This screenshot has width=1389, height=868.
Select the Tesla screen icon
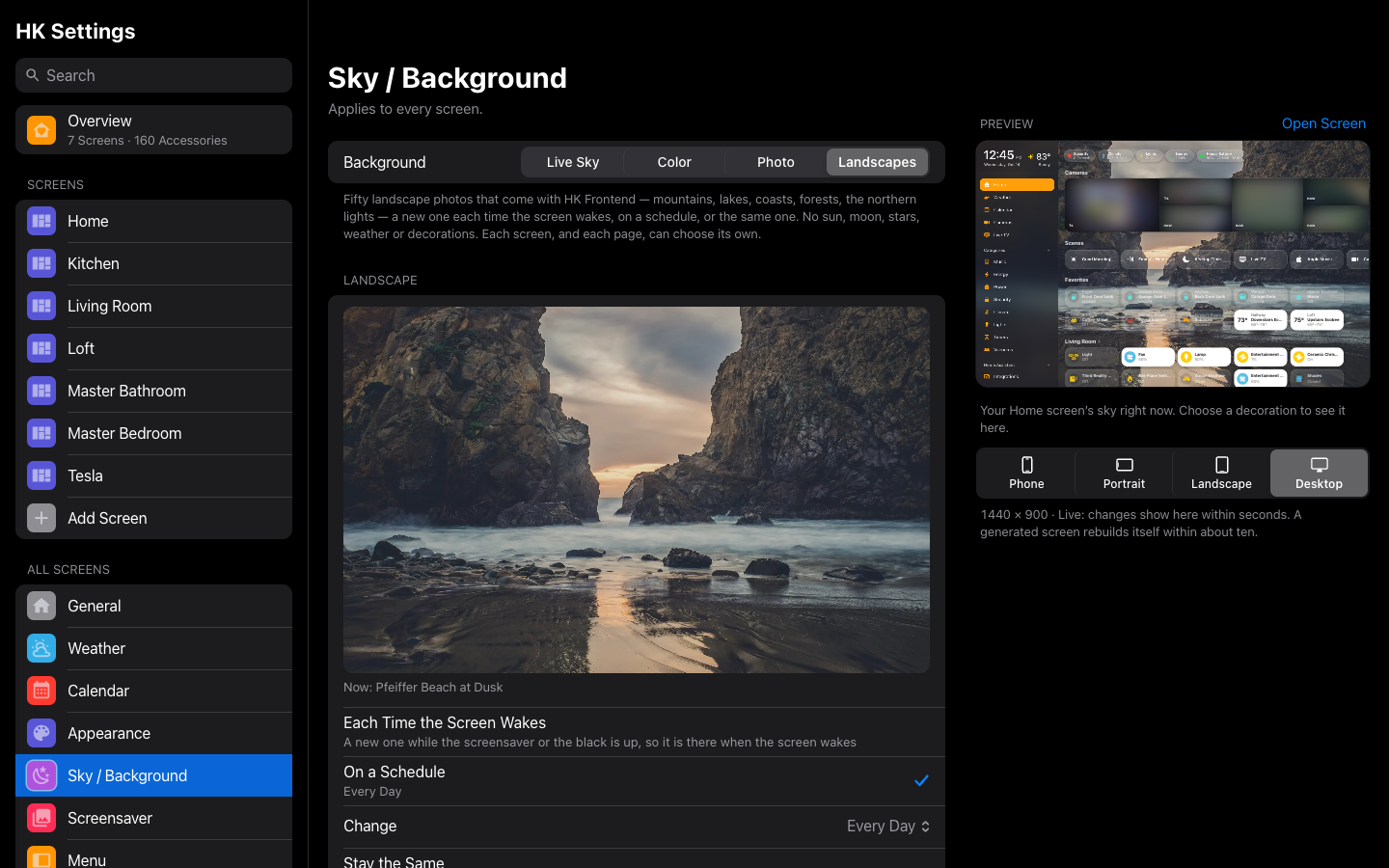point(41,475)
